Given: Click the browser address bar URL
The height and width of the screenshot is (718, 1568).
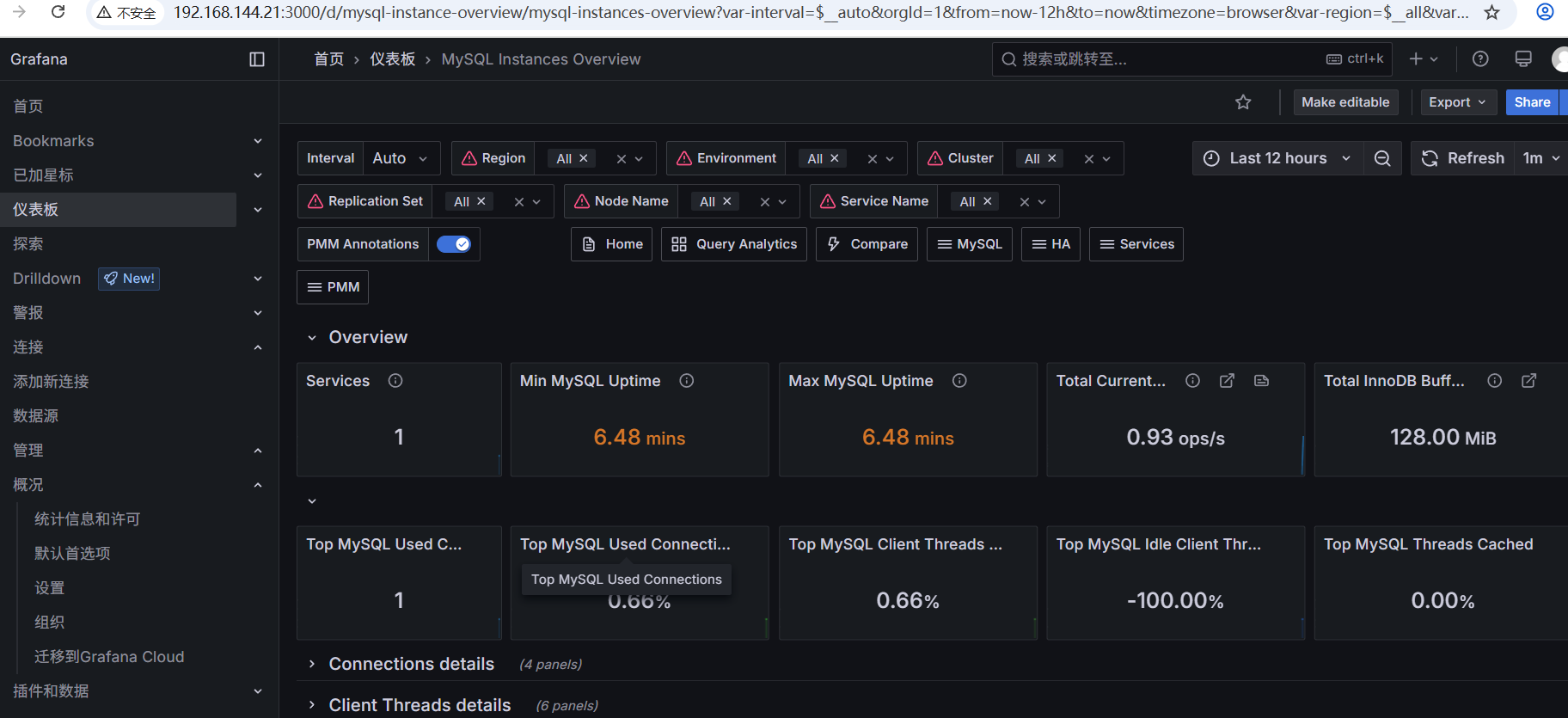Looking at the screenshot, I should coord(821,13).
